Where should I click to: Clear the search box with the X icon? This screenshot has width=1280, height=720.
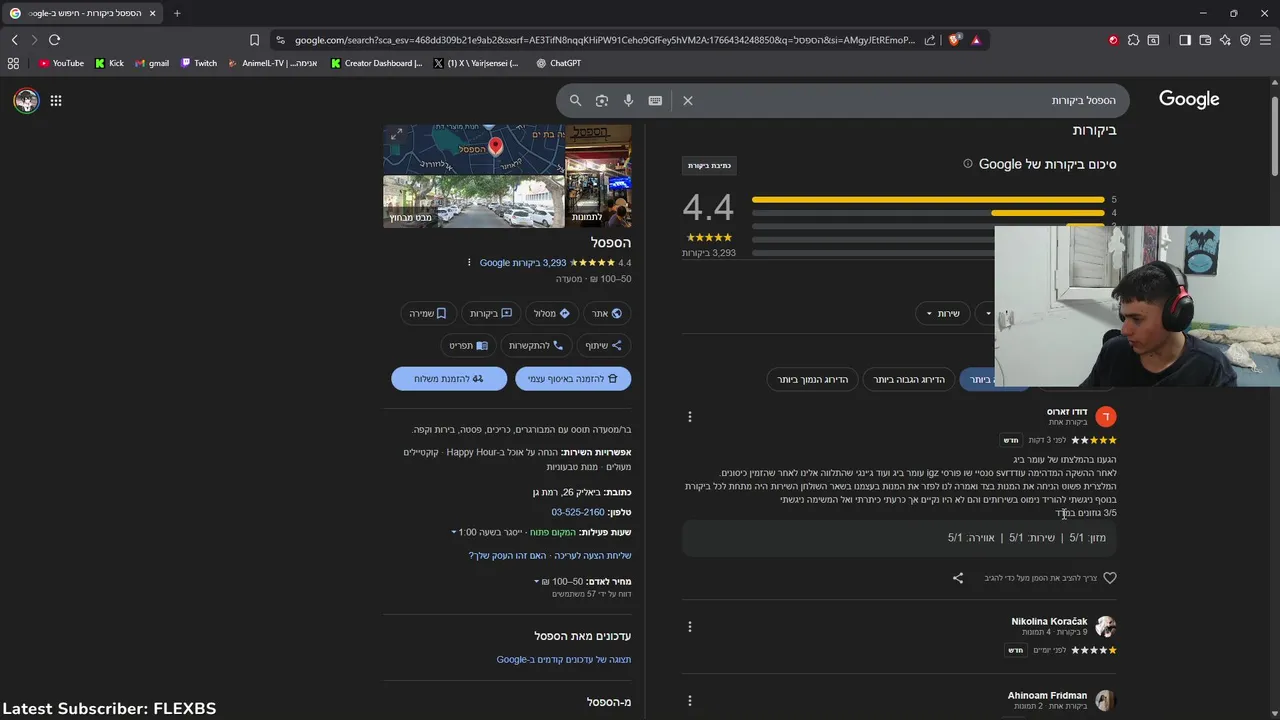point(688,100)
